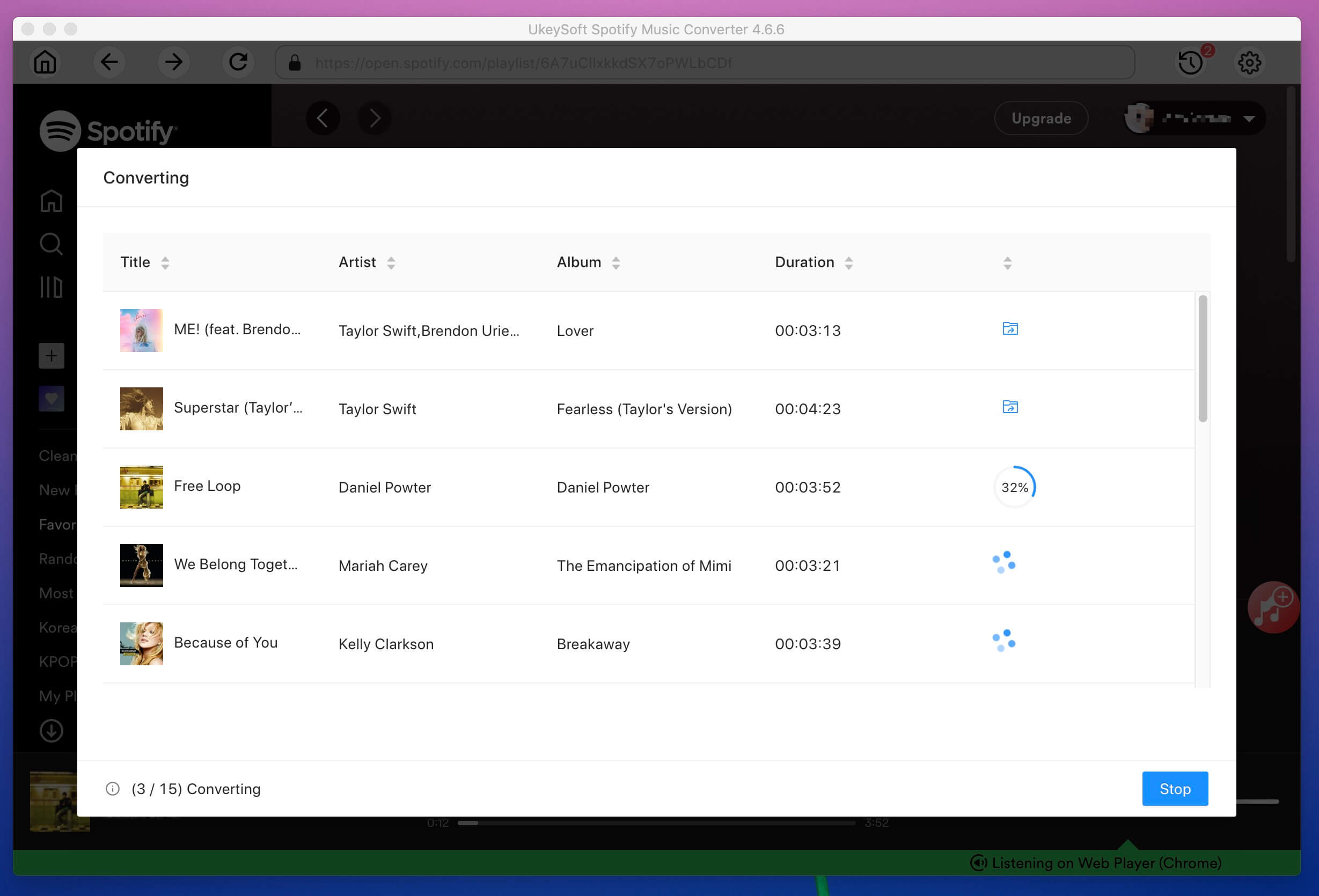Select the Upgrade menu option
This screenshot has height=896, width=1319.
point(1041,119)
